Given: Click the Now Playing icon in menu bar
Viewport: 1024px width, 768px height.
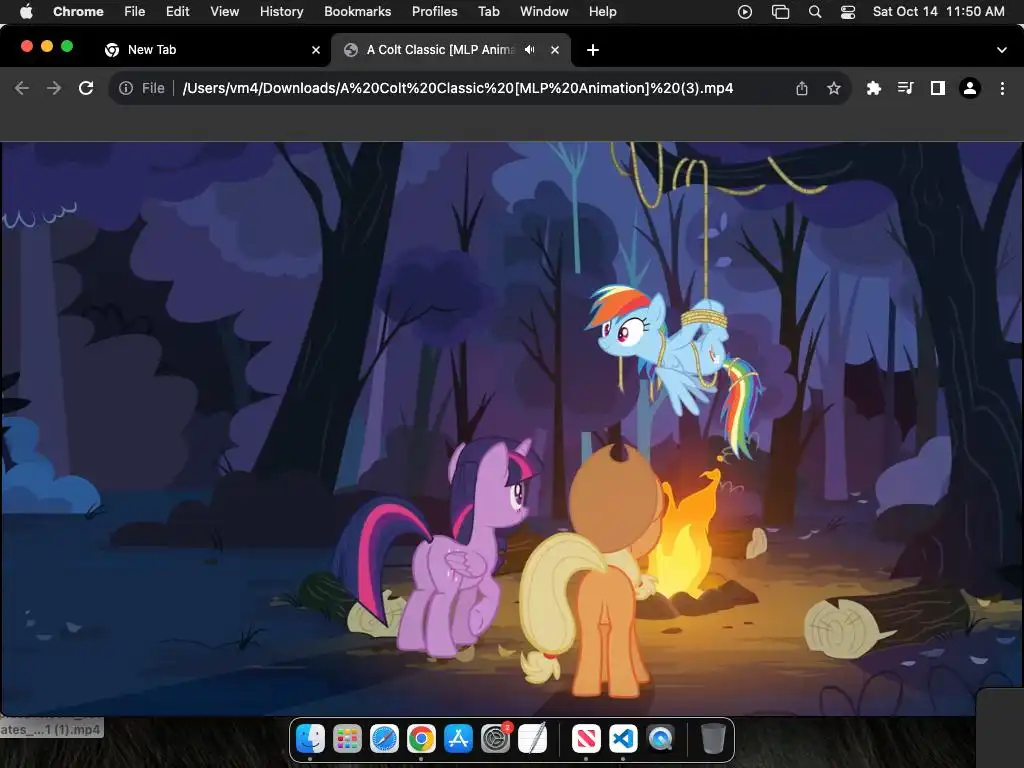Looking at the screenshot, I should [x=744, y=12].
